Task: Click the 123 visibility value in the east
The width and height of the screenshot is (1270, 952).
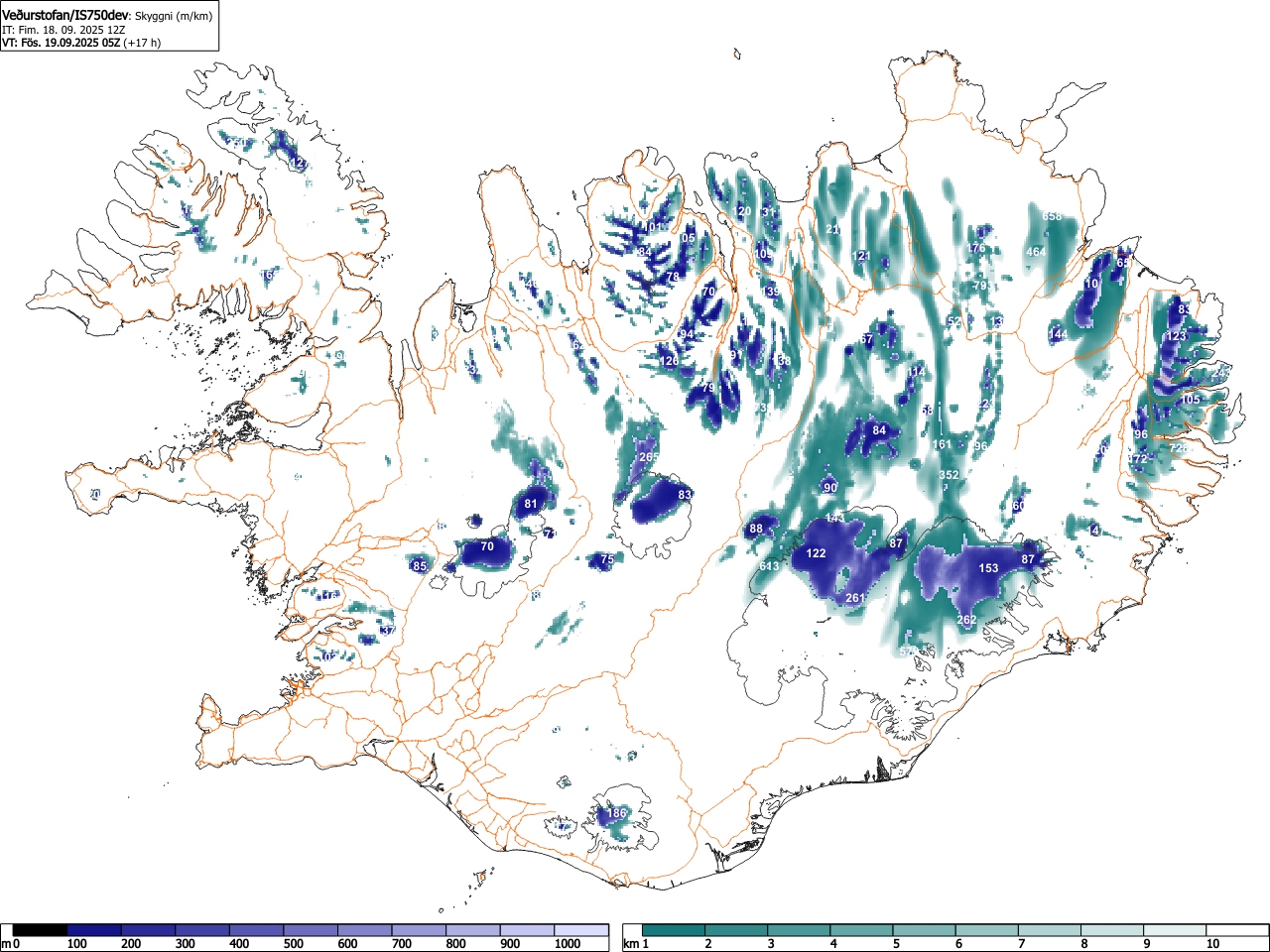Action: [1176, 336]
